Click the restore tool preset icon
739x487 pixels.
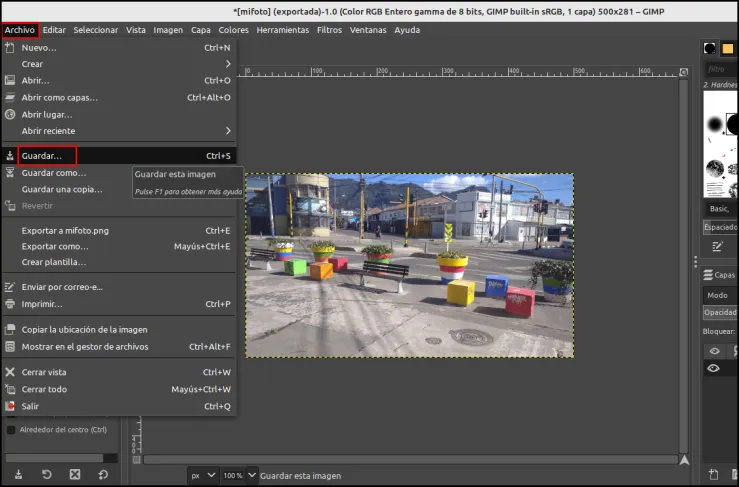(46, 474)
